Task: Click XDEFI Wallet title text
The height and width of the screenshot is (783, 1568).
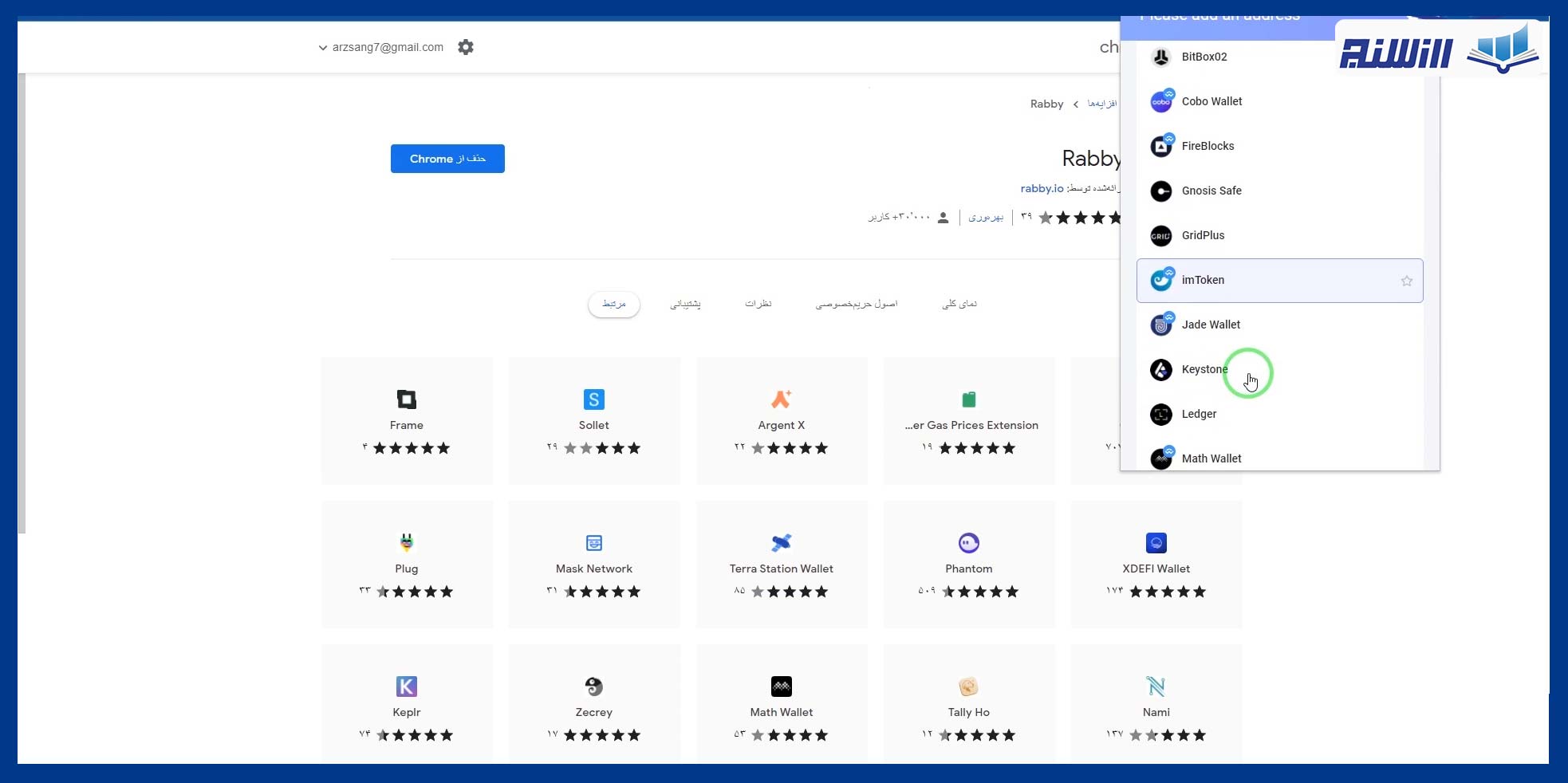Action: click(1156, 569)
